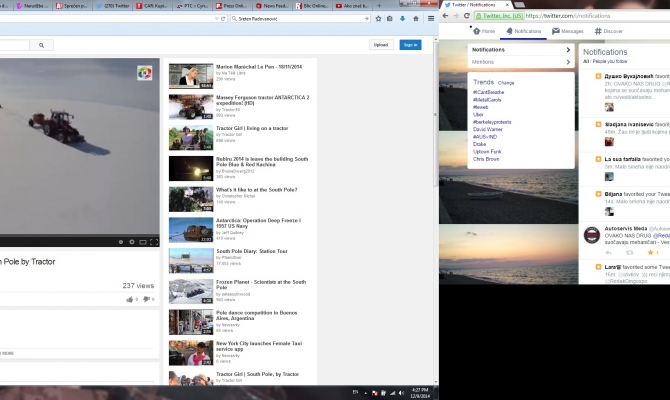
Task: Click the video dislike thumbs-down icon
Action: pyautogui.click(x=146, y=299)
